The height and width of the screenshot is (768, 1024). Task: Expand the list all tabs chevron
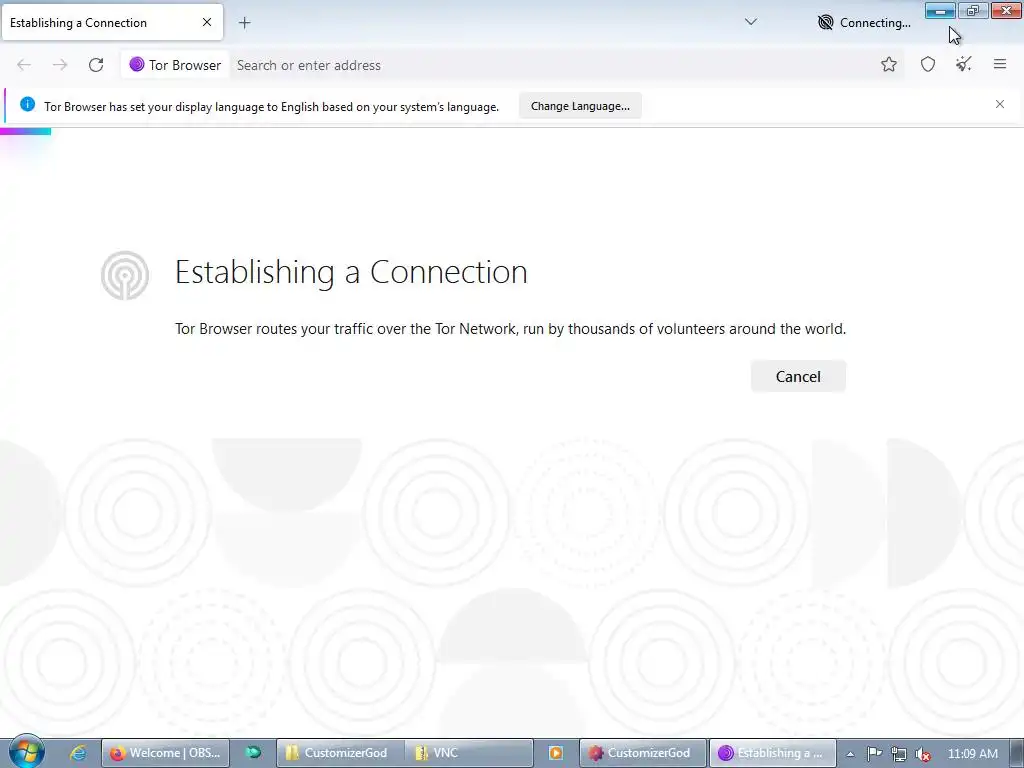(x=750, y=22)
